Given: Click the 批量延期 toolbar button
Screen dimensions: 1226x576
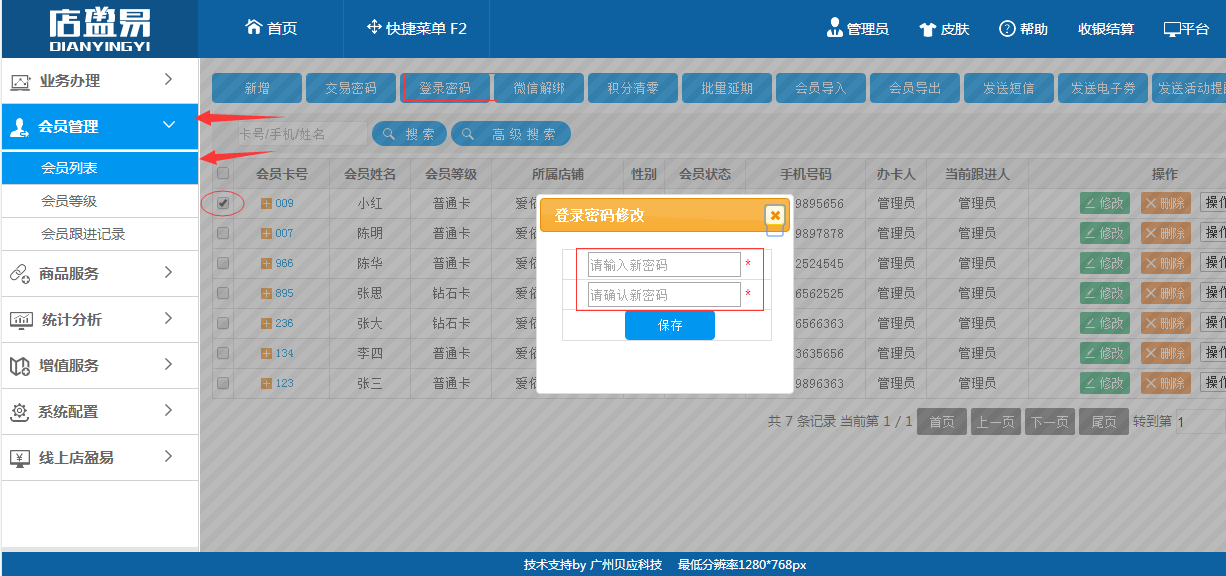Looking at the screenshot, I should 726,88.
